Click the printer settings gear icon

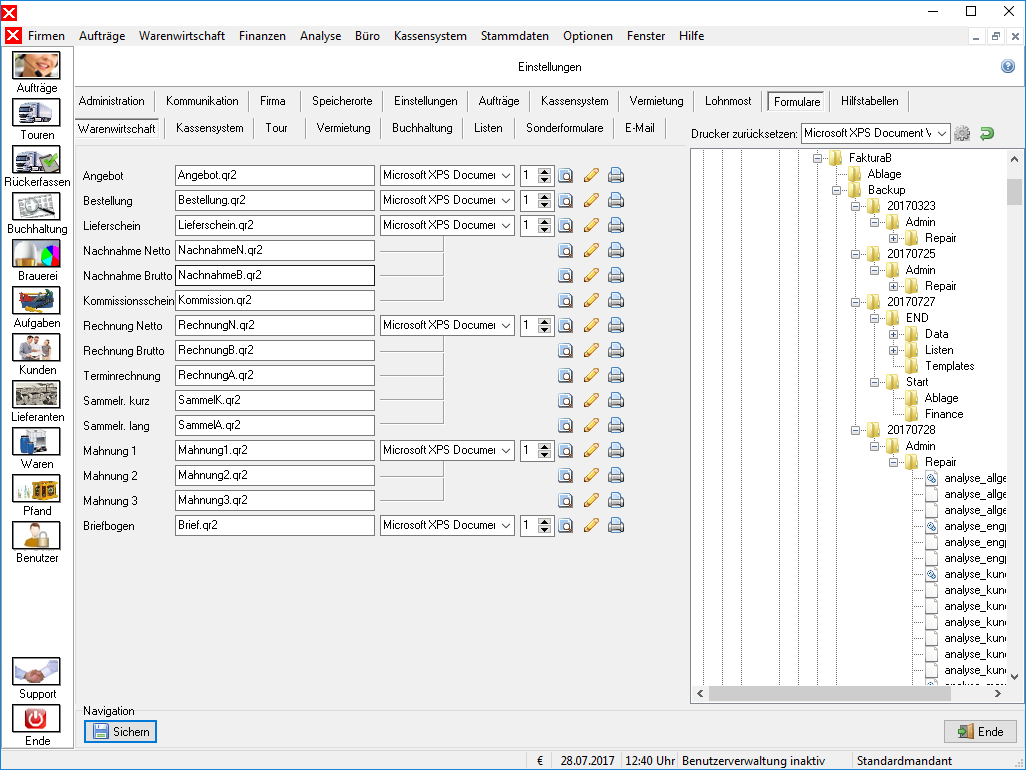pyautogui.click(x=962, y=133)
